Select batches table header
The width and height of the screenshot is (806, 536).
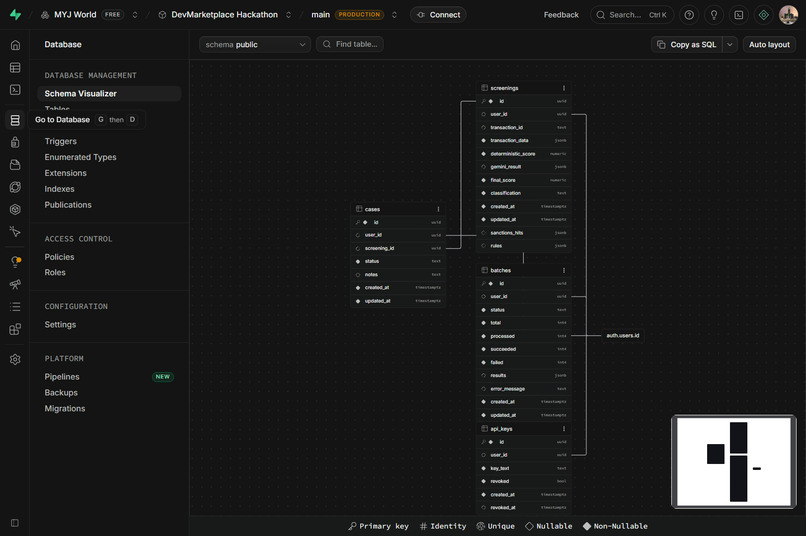coord(523,270)
